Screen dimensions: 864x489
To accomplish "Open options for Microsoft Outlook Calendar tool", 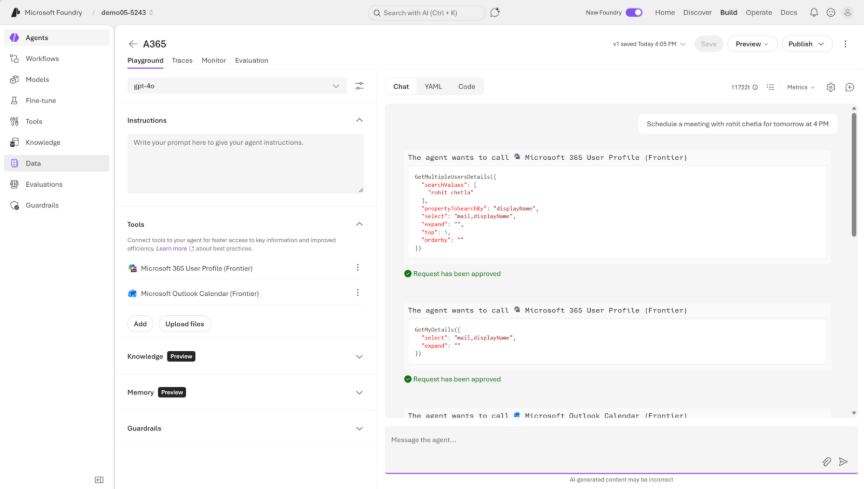I will [358, 293].
